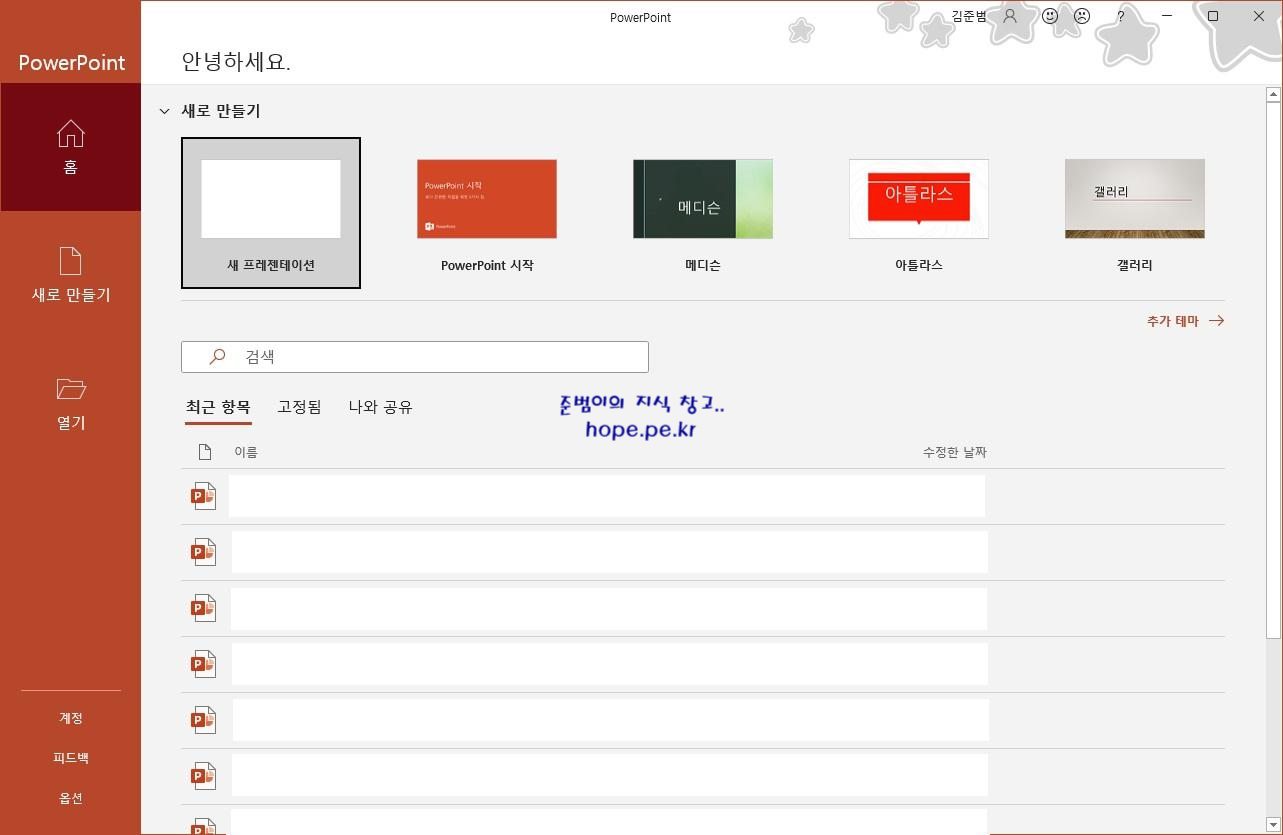Choose the PowerPoint 시작 template
The image size is (1283, 835).
(x=487, y=213)
